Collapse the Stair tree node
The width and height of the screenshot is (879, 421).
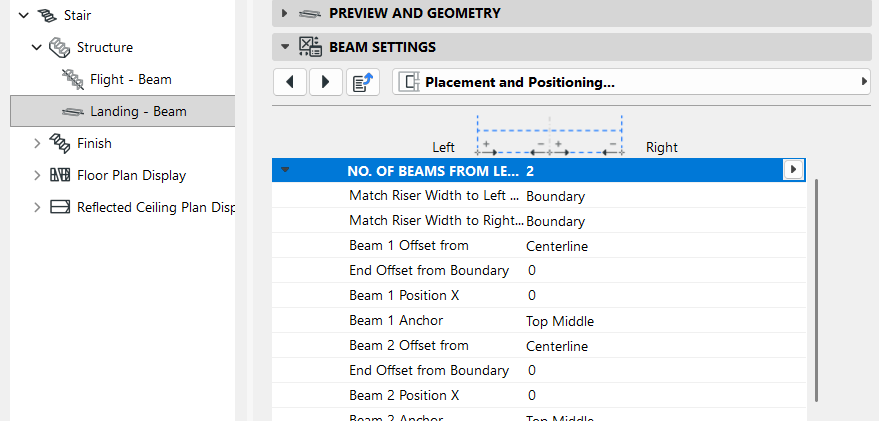coord(24,16)
